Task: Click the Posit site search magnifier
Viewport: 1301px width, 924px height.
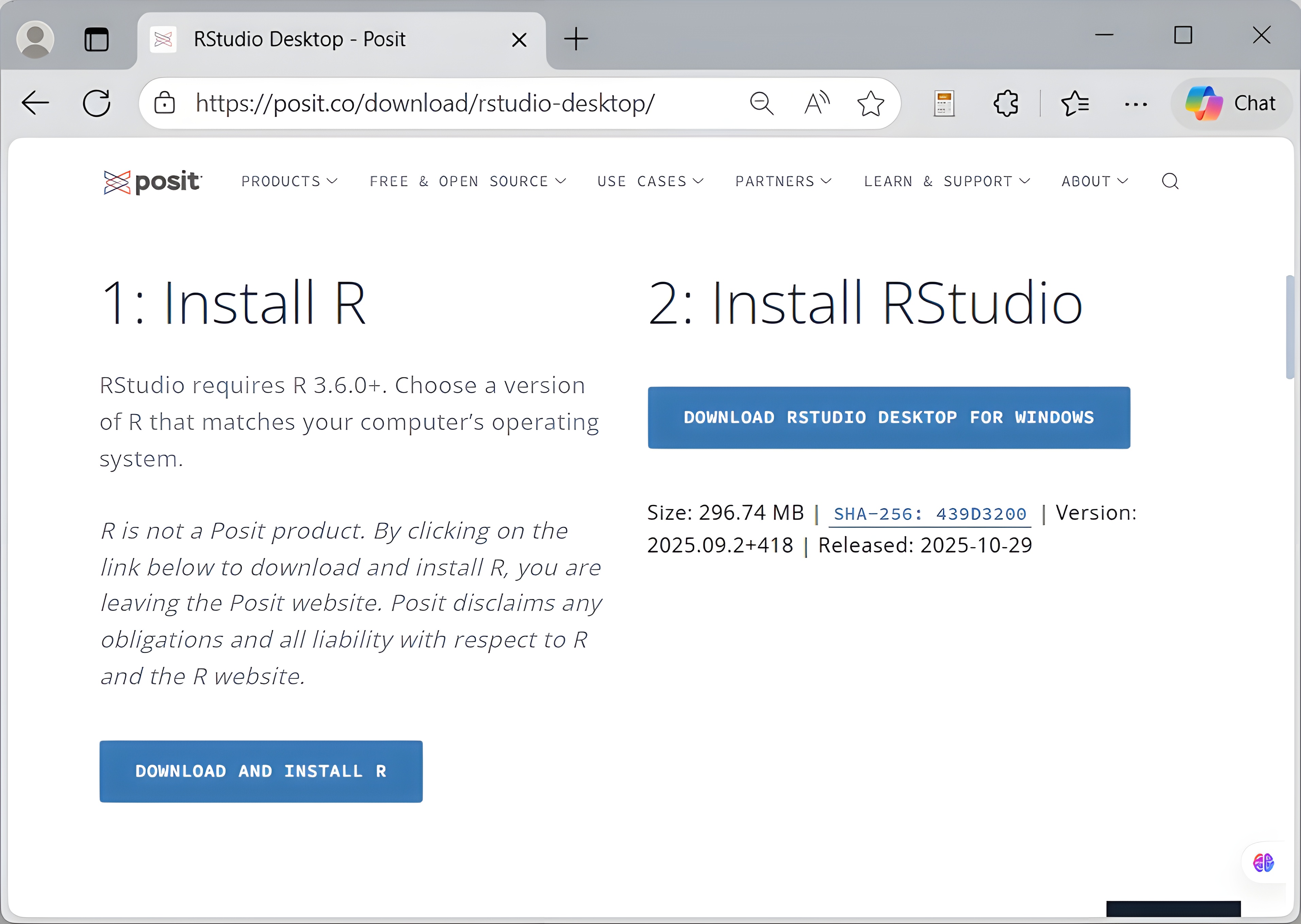Action: 1170,182
